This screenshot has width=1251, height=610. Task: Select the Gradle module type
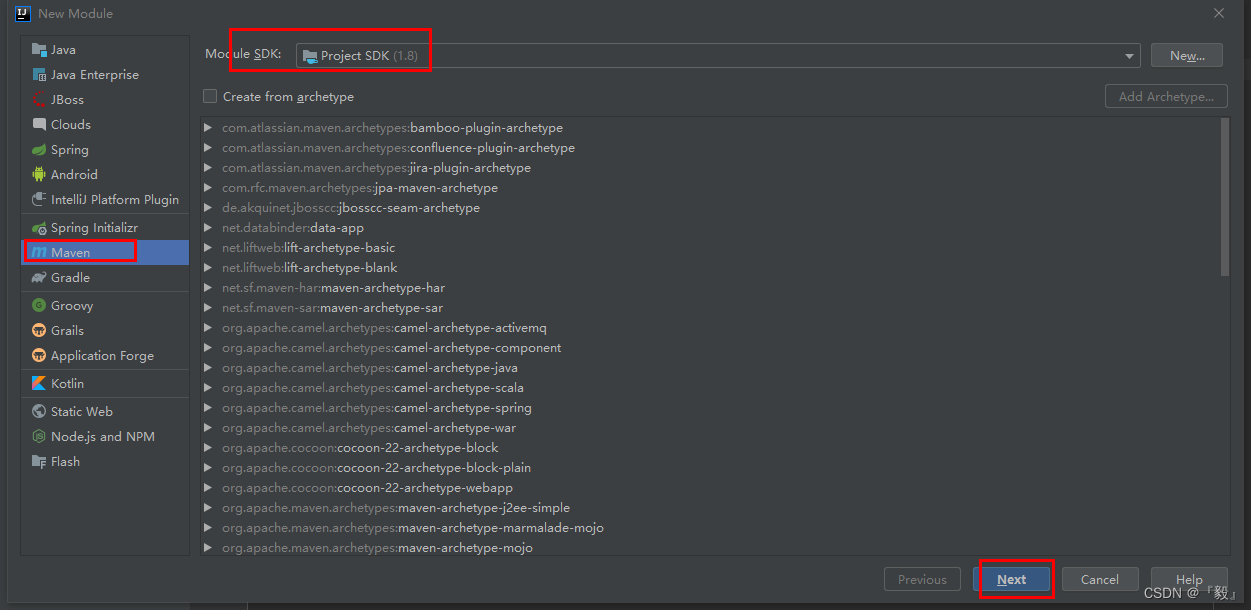click(x=105, y=278)
